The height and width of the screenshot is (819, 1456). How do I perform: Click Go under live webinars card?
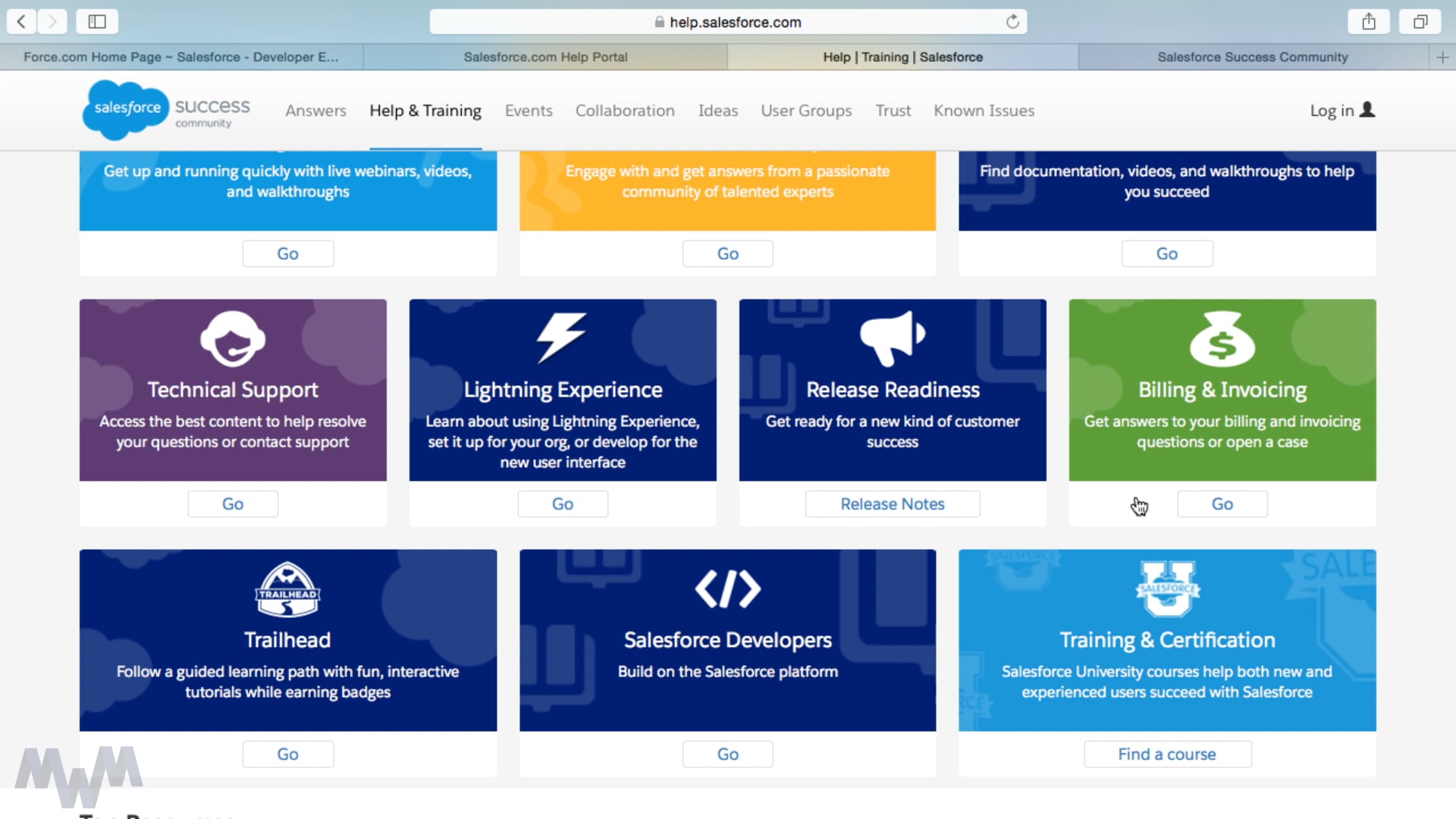pos(288,253)
